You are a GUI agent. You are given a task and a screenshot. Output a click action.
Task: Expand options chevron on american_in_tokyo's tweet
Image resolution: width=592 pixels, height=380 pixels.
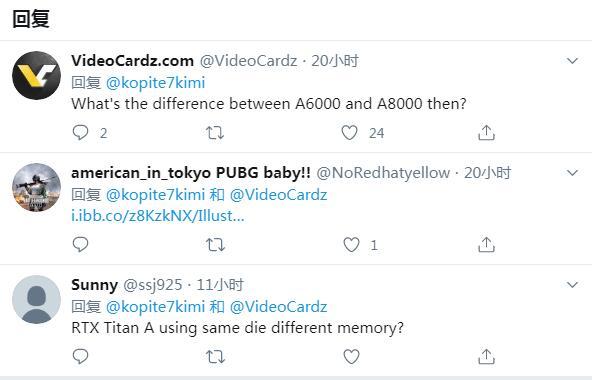pyautogui.click(x=572, y=173)
